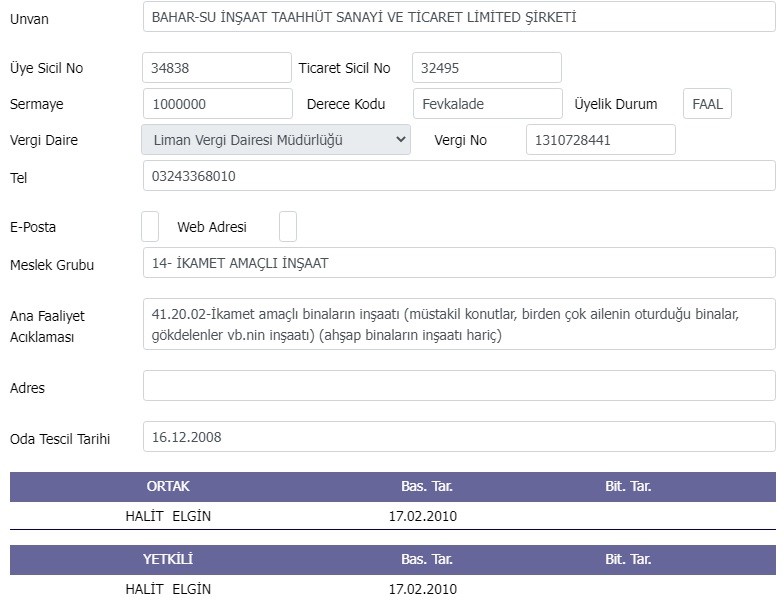Select the Üyelik Durum FAAL field
This screenshot has width=784, height=602.
click(x=708, y=104)
